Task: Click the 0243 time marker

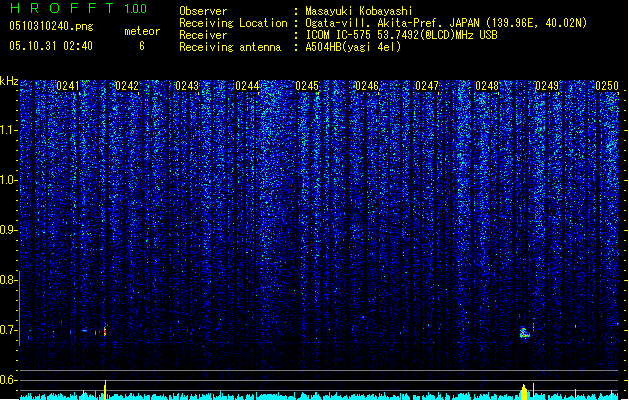Action: [x=187, y=86]
